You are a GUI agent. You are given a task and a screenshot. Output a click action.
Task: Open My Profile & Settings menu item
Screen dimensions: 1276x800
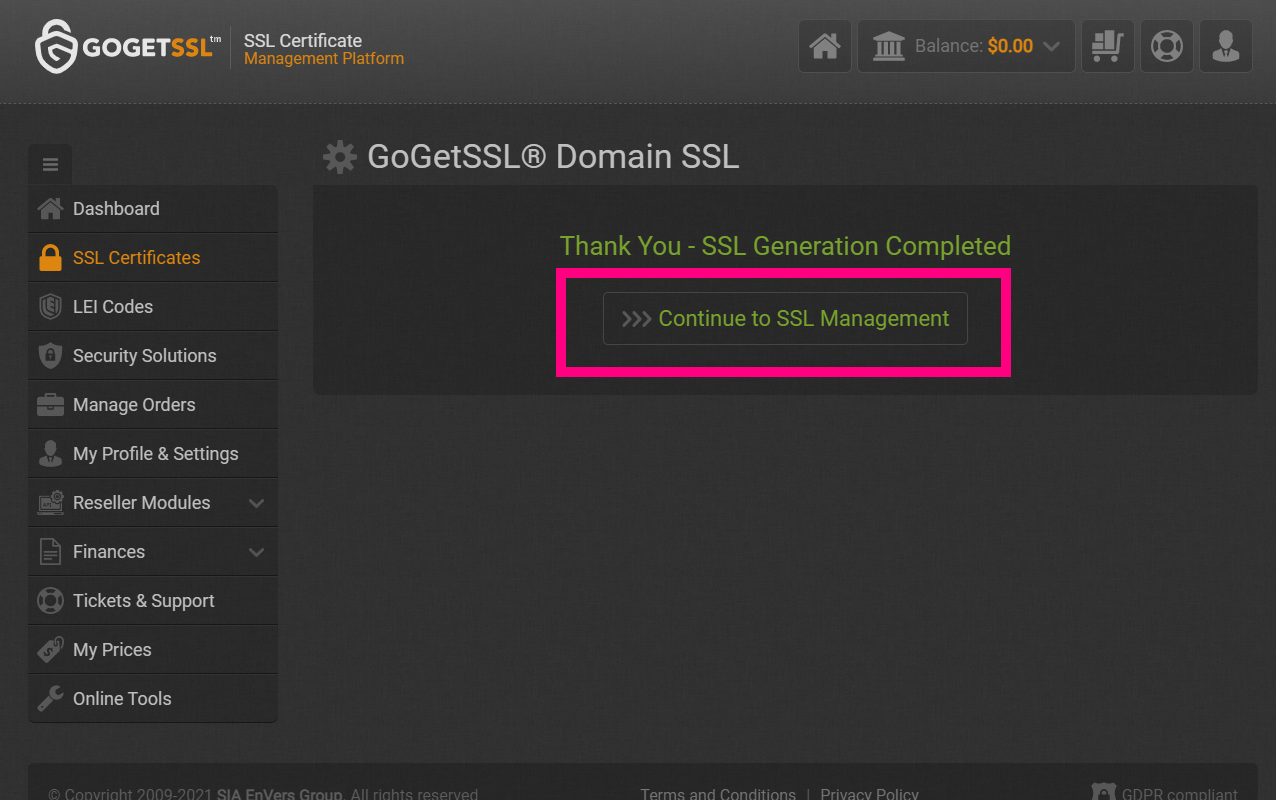pyautogui.click(x=153, y=454)
